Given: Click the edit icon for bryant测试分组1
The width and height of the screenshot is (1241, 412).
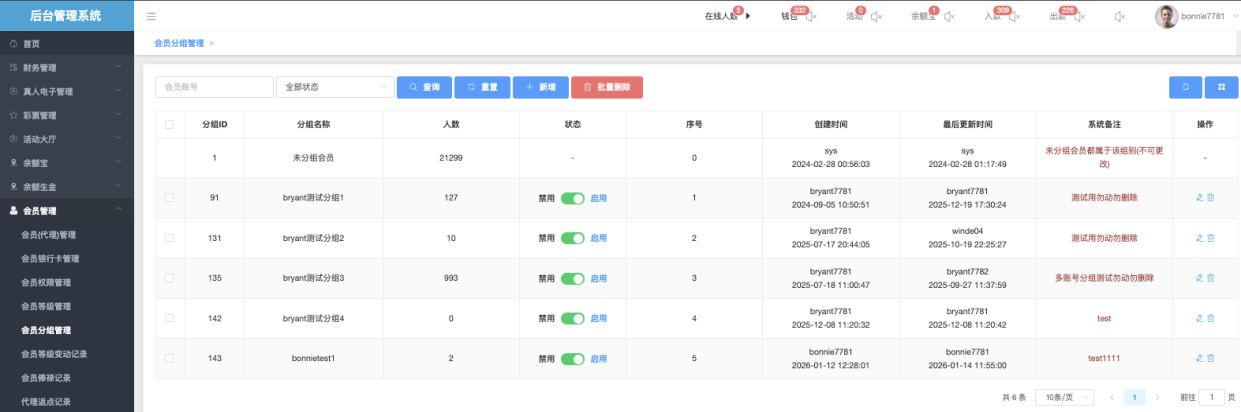Looking at the screenshot, I should click(1199, 198).
